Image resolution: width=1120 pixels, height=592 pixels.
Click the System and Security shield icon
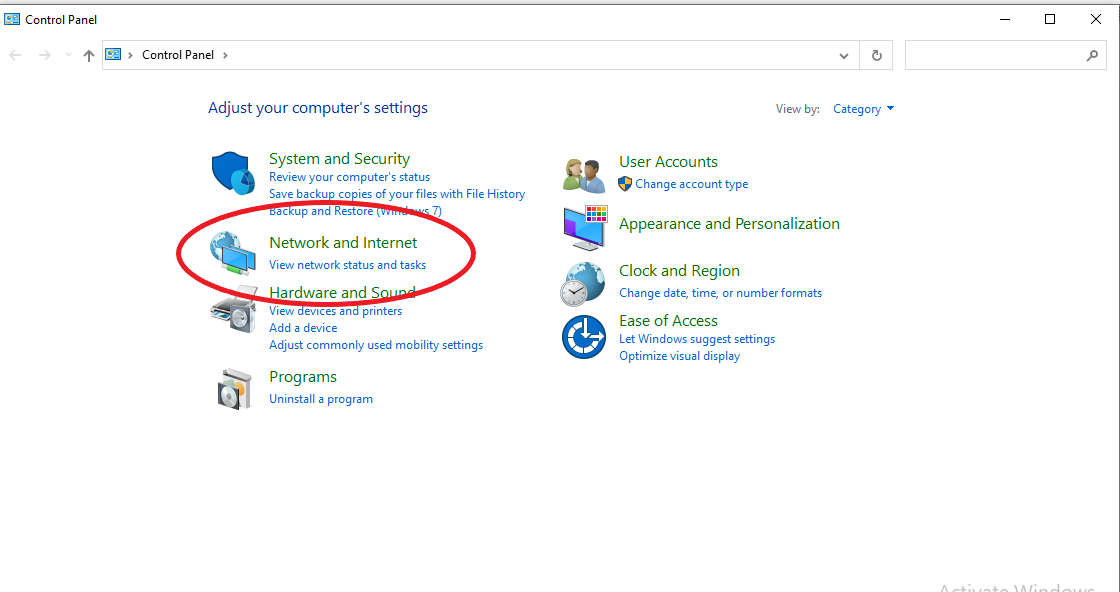pyautogui.click(x=234, y=172)
